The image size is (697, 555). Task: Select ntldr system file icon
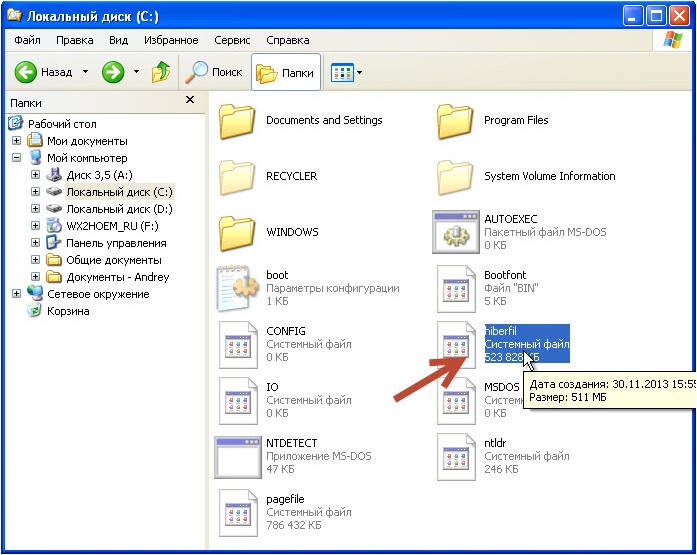click(x=456, y=457)
